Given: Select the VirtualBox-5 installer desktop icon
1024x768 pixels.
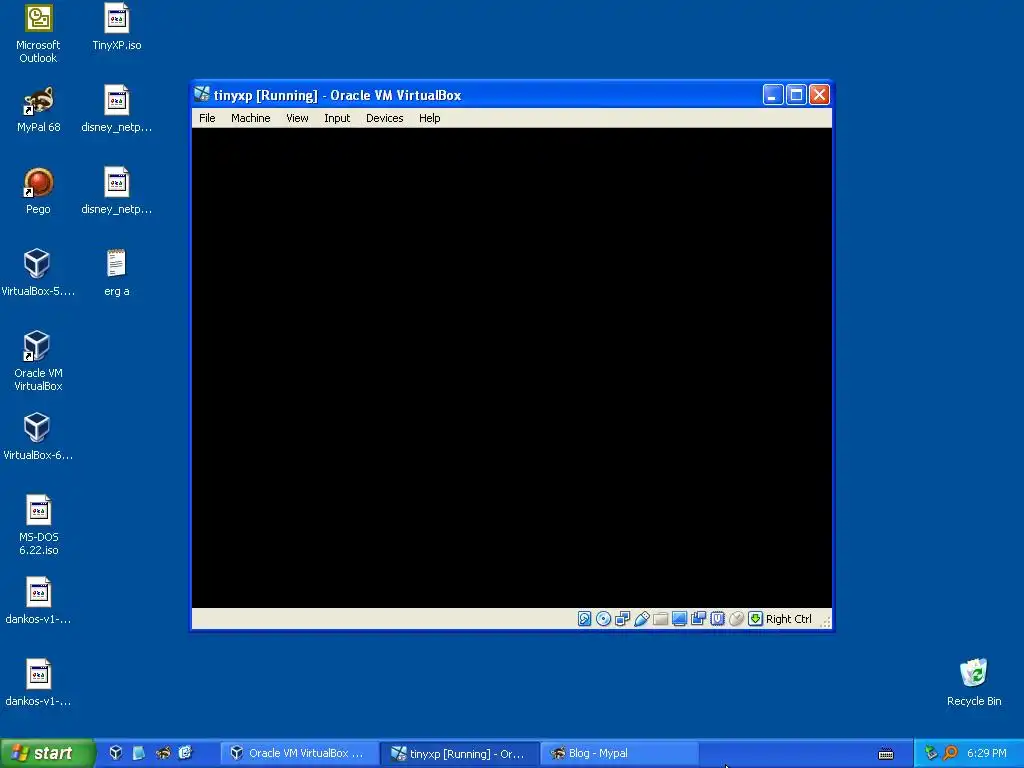Looking at the screenshot, I should point(38,273).
